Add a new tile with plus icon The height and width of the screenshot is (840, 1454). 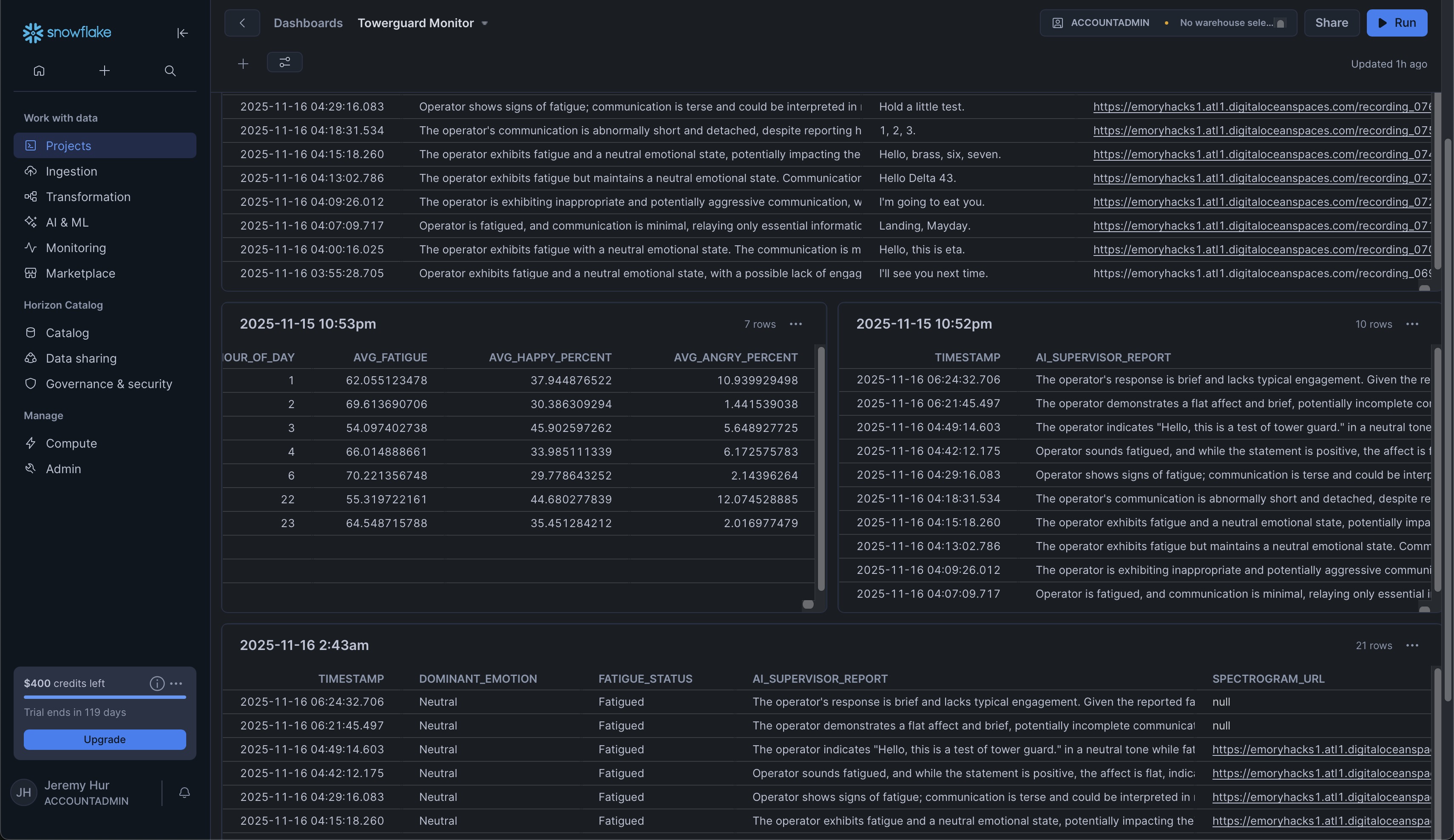243,64
